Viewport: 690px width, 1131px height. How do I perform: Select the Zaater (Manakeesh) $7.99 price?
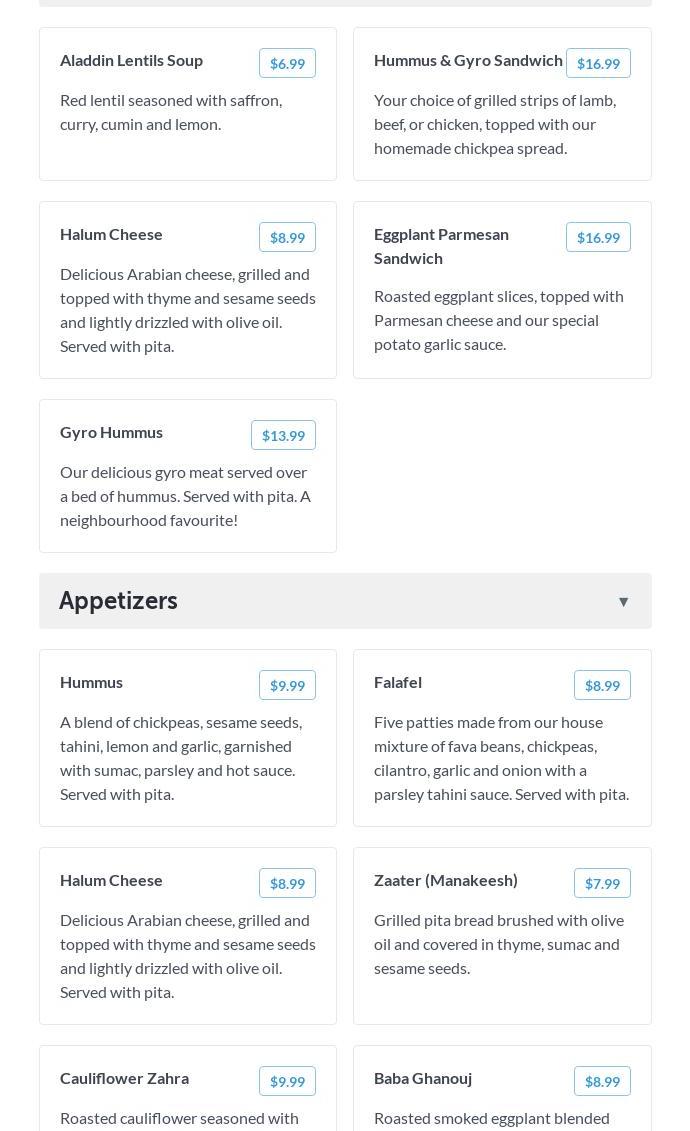tap(602, 883)
